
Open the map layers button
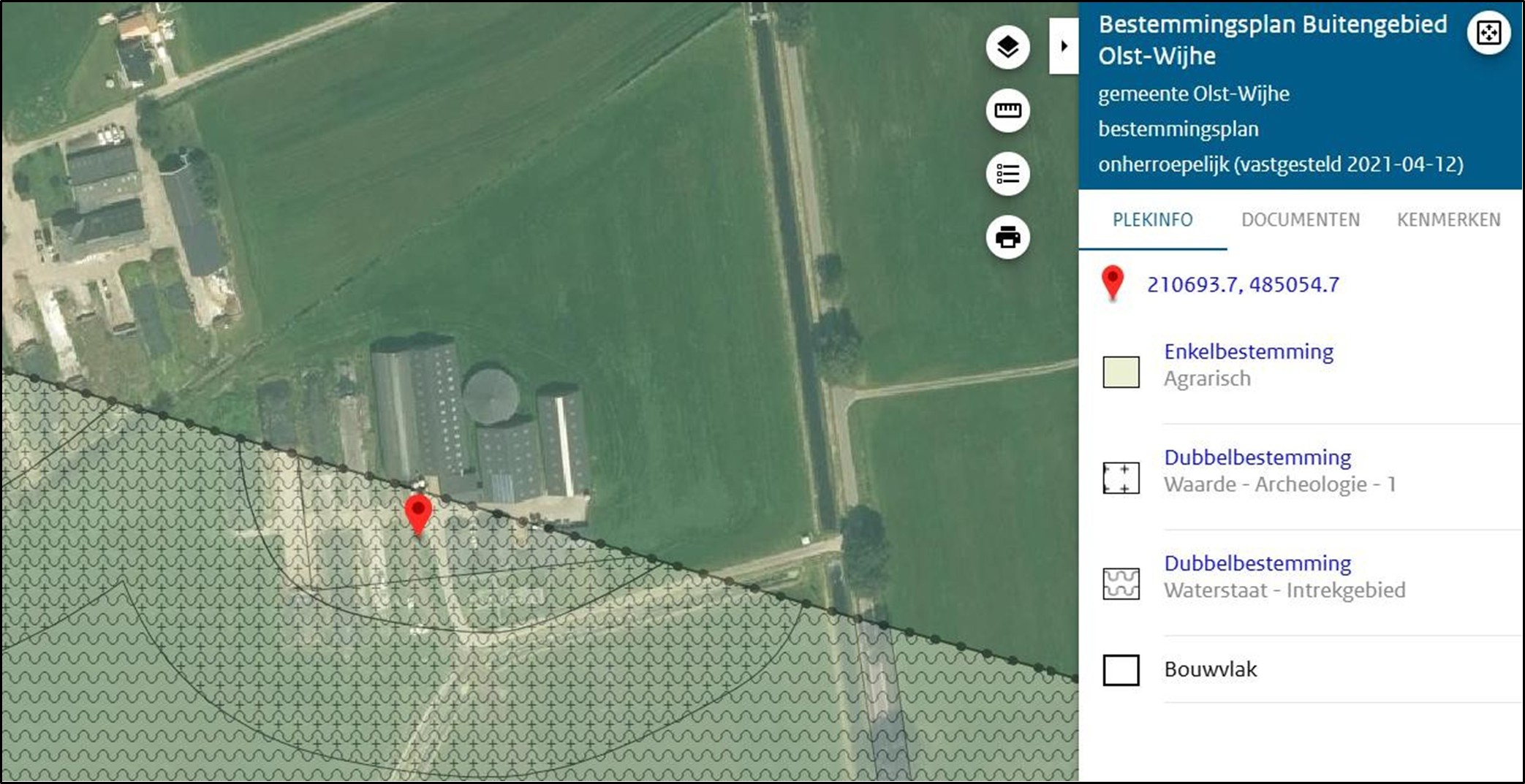[x=1007, y=47]
